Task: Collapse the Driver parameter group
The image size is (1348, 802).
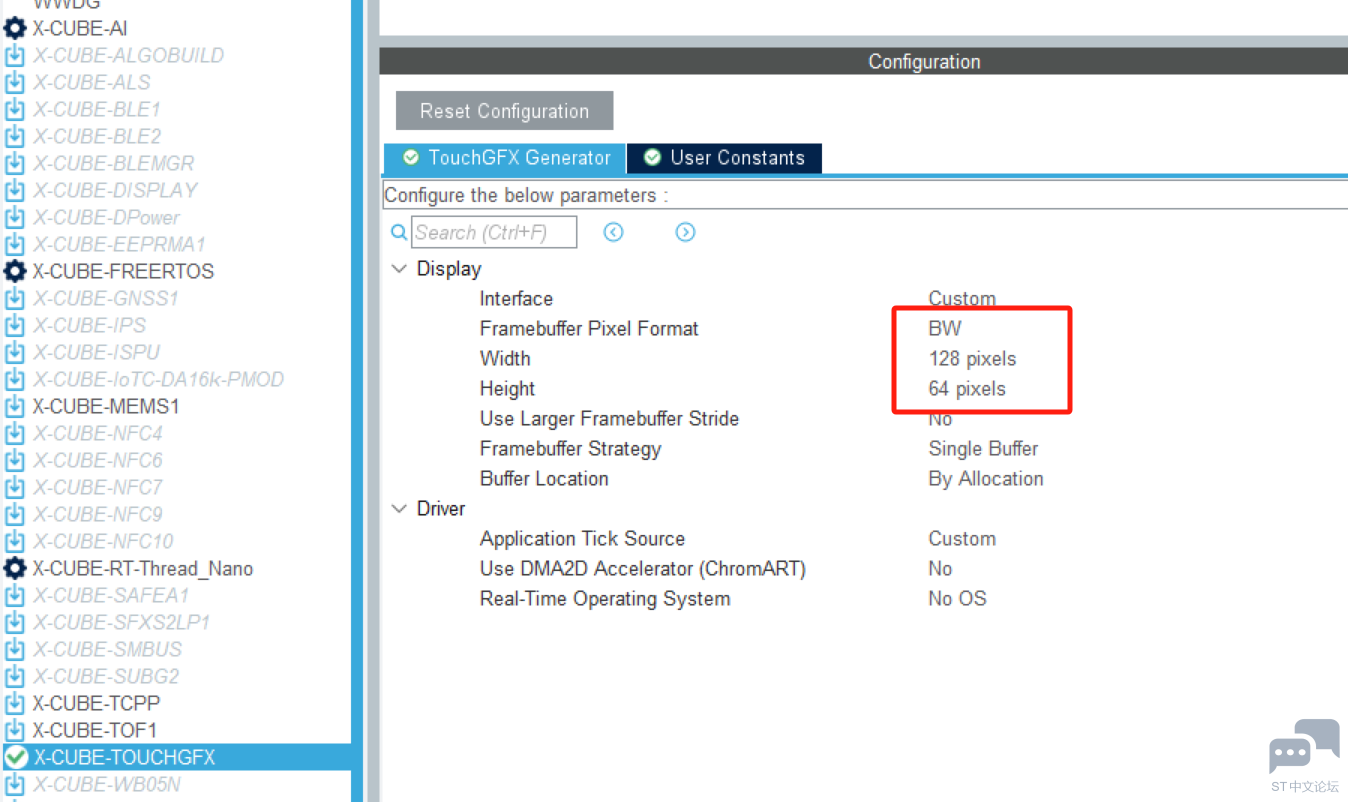Action: pos(400,509)
